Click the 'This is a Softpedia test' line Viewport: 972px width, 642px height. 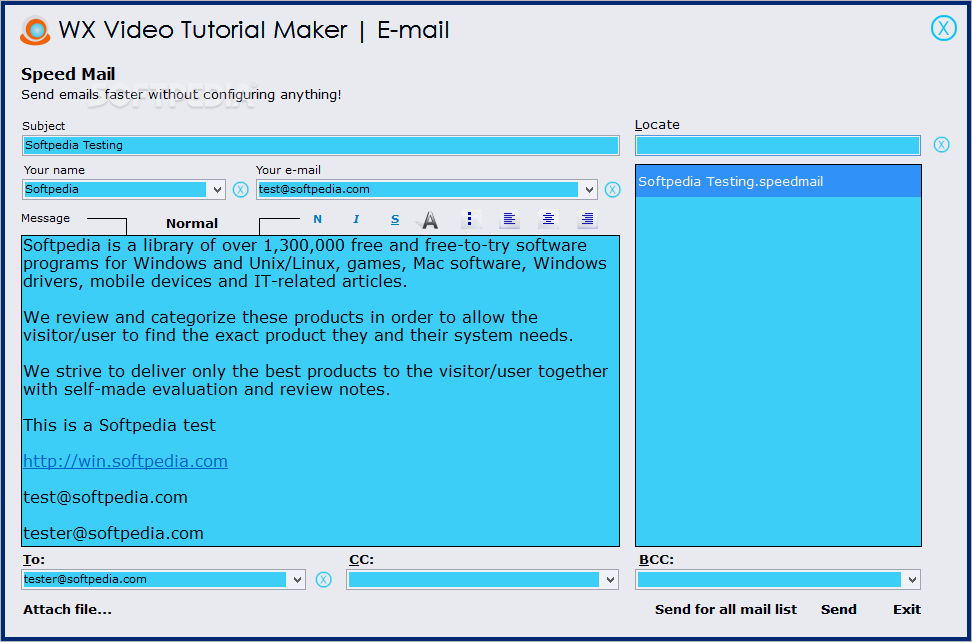tap(120, 425)
